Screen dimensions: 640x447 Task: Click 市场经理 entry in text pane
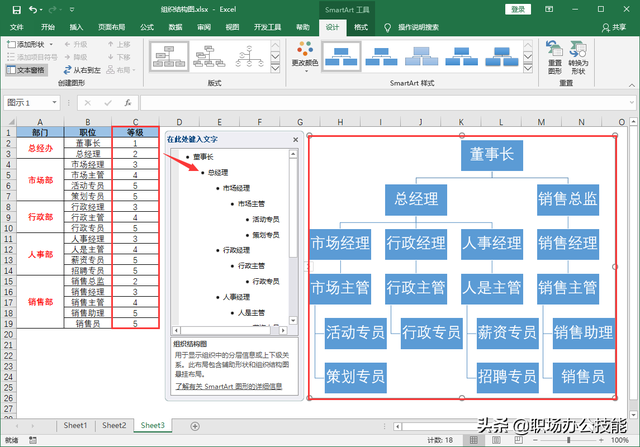236,188
